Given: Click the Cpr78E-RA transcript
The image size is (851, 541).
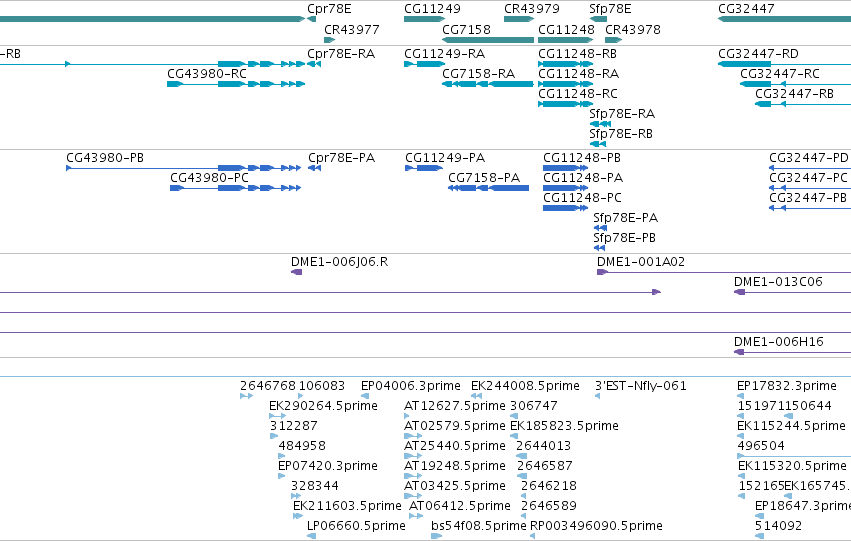Looking at the screenshot, I should [x=314, y=64].
